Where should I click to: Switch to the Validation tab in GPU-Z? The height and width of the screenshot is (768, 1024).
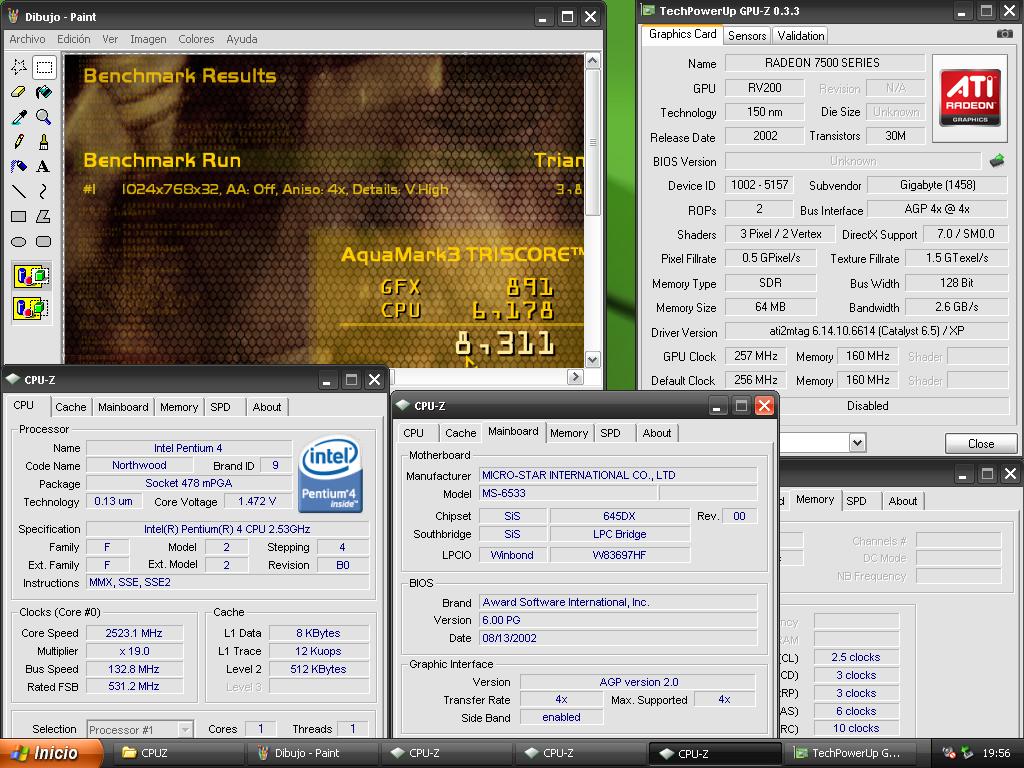coord(801,36)
